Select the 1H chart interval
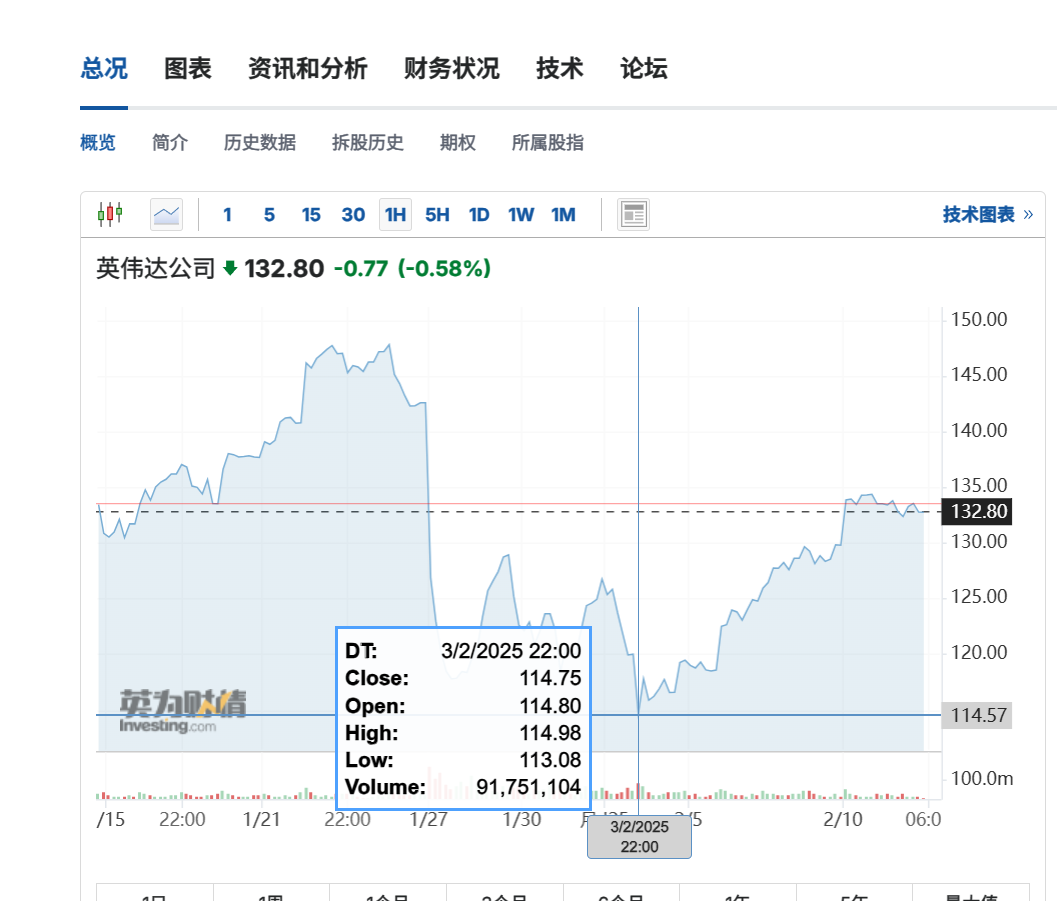The width and height of the screenshot is (1057, 901). click(x=396, y=215)
